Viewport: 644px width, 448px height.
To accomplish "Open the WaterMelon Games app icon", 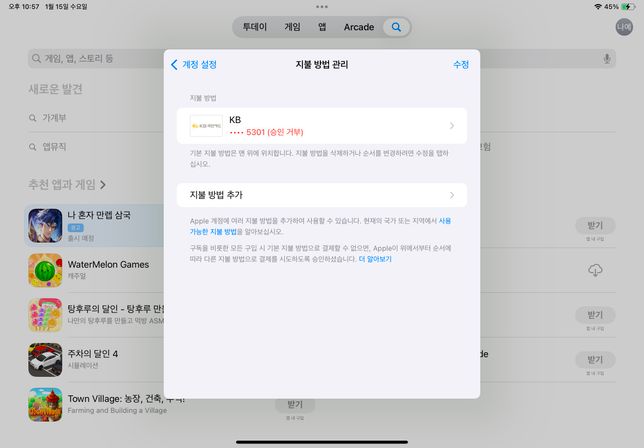I will (x=45, y=270).
